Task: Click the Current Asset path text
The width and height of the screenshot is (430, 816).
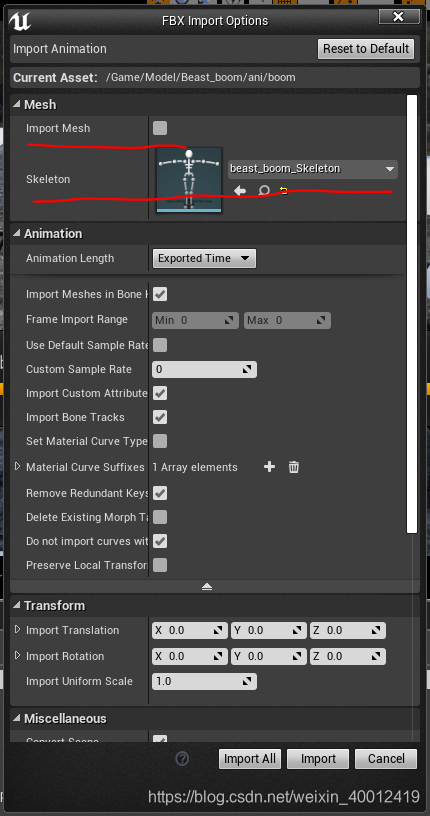Action: click(200, 78)
